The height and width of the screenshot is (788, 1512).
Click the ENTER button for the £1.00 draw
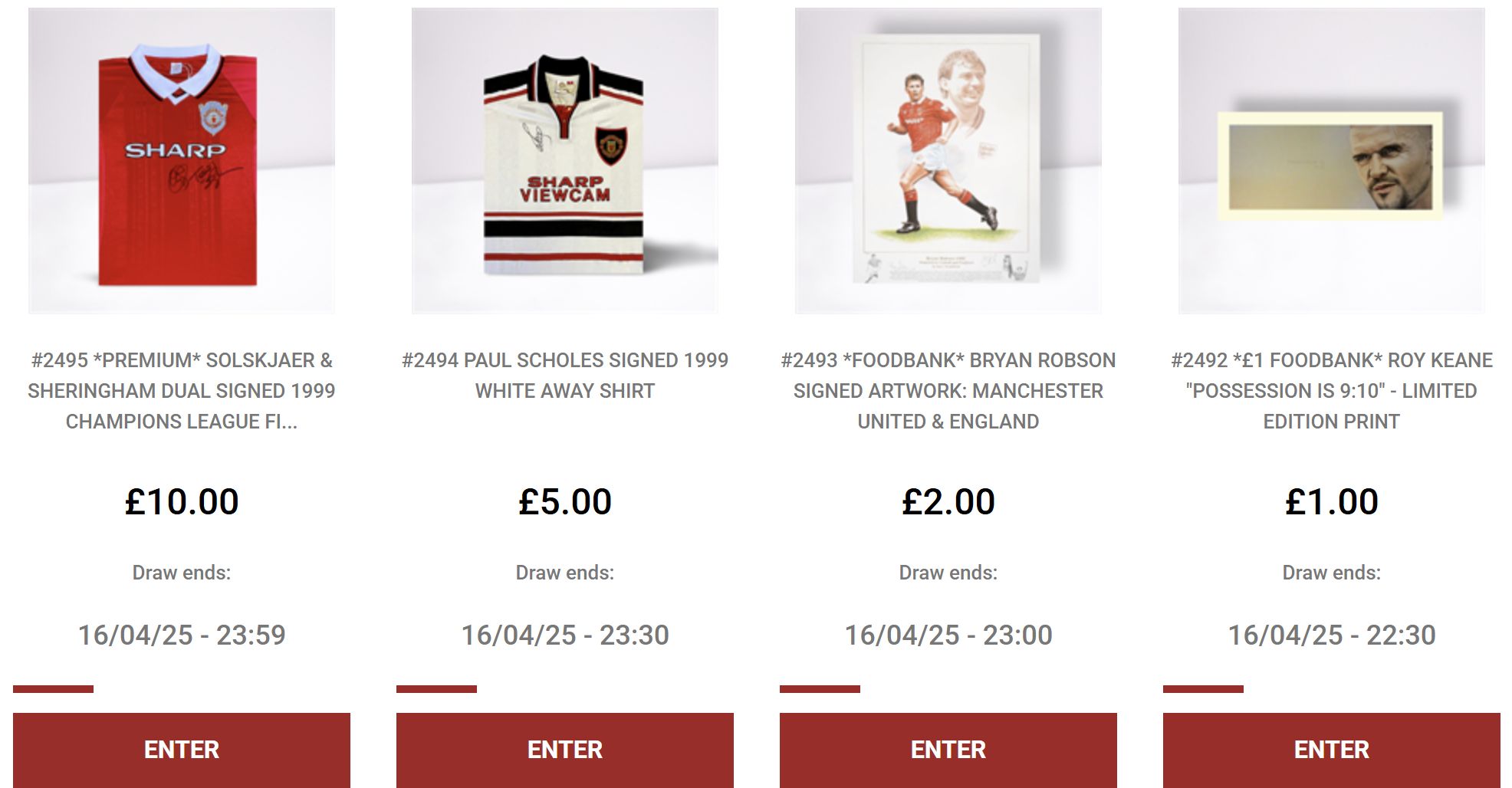pyautogui.click(x=1332, y=750)
